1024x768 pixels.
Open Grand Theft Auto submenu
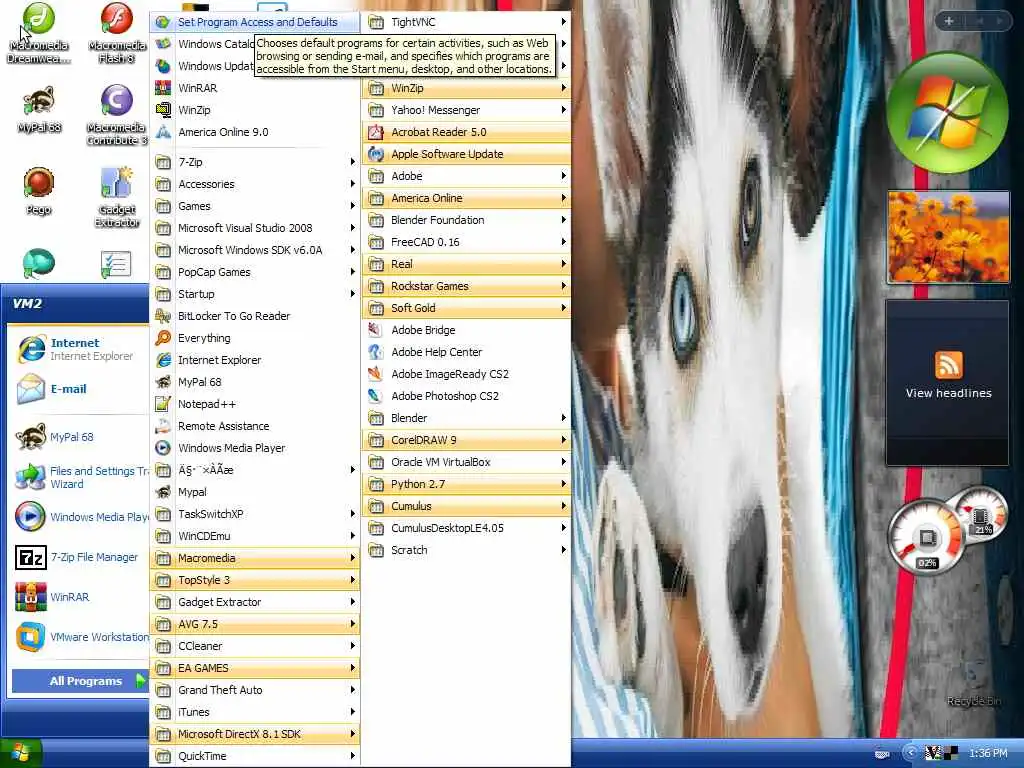pyautogui.click(x=255, y=690)
